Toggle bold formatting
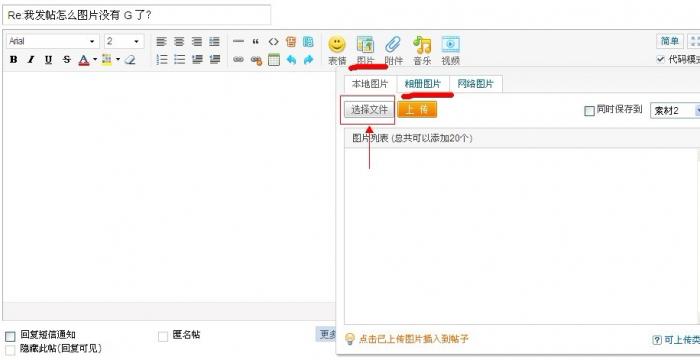 tap(14, 59)
